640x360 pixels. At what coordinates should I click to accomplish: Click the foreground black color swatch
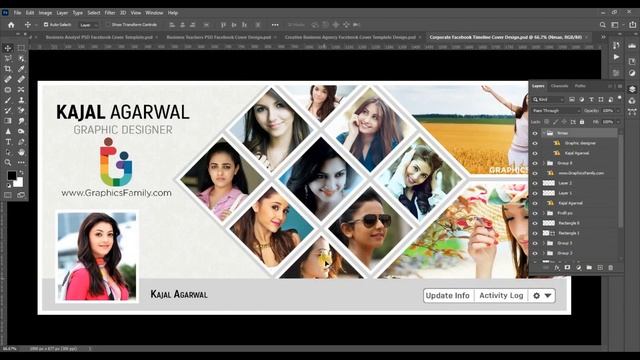[x=11, y=176]
